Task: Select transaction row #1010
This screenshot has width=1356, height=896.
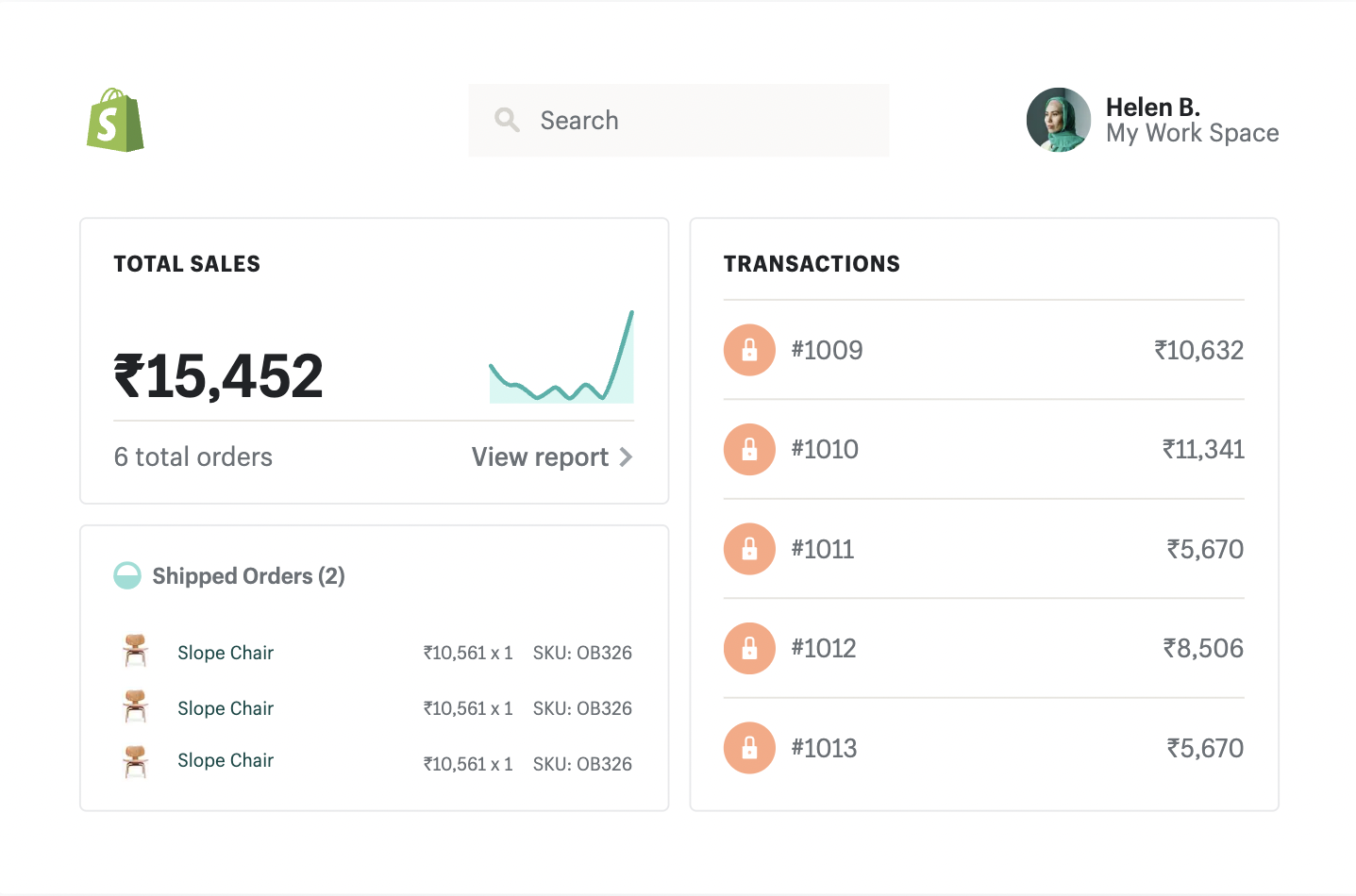Action: [983, 449]
